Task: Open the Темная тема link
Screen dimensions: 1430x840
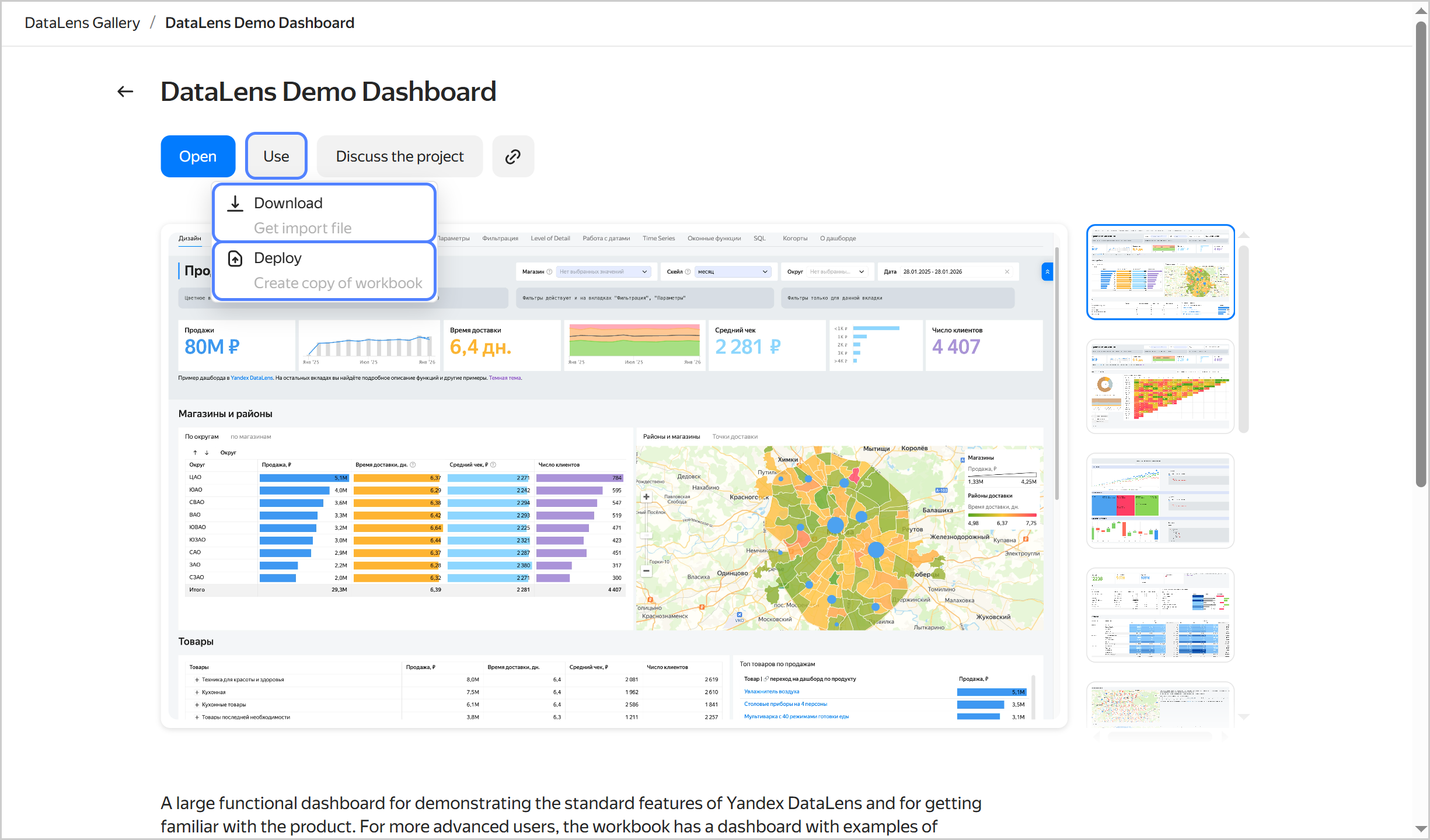Action: click(x=505, y=378)
